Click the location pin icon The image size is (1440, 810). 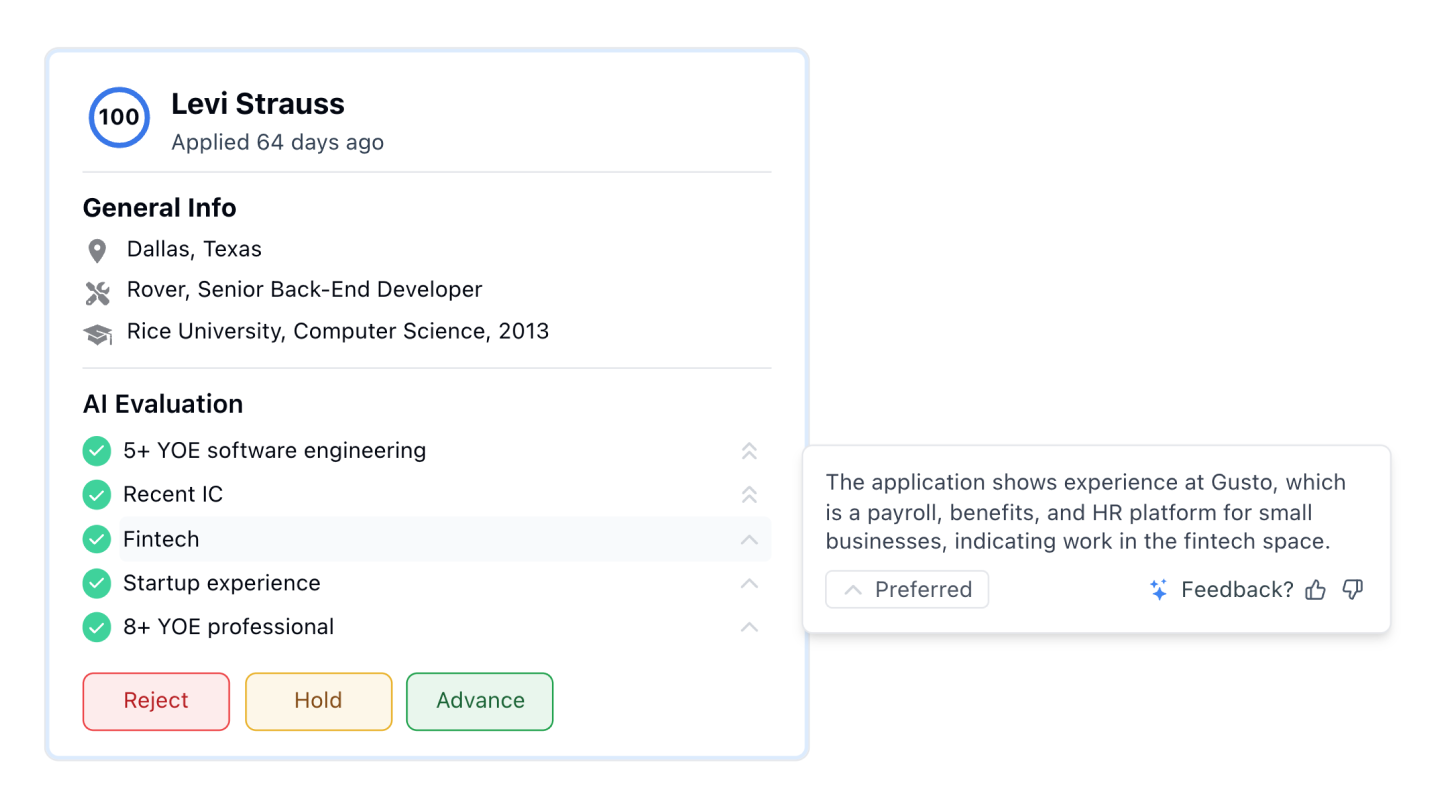click(x=97, y=250)
